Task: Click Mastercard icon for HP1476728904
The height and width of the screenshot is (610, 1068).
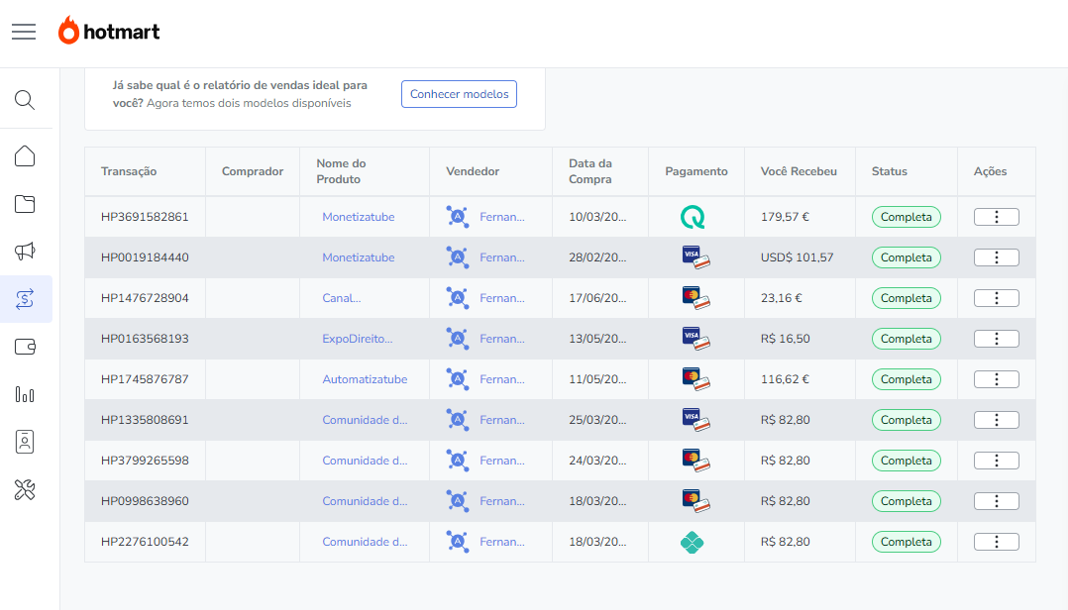Action: [695, 298]
